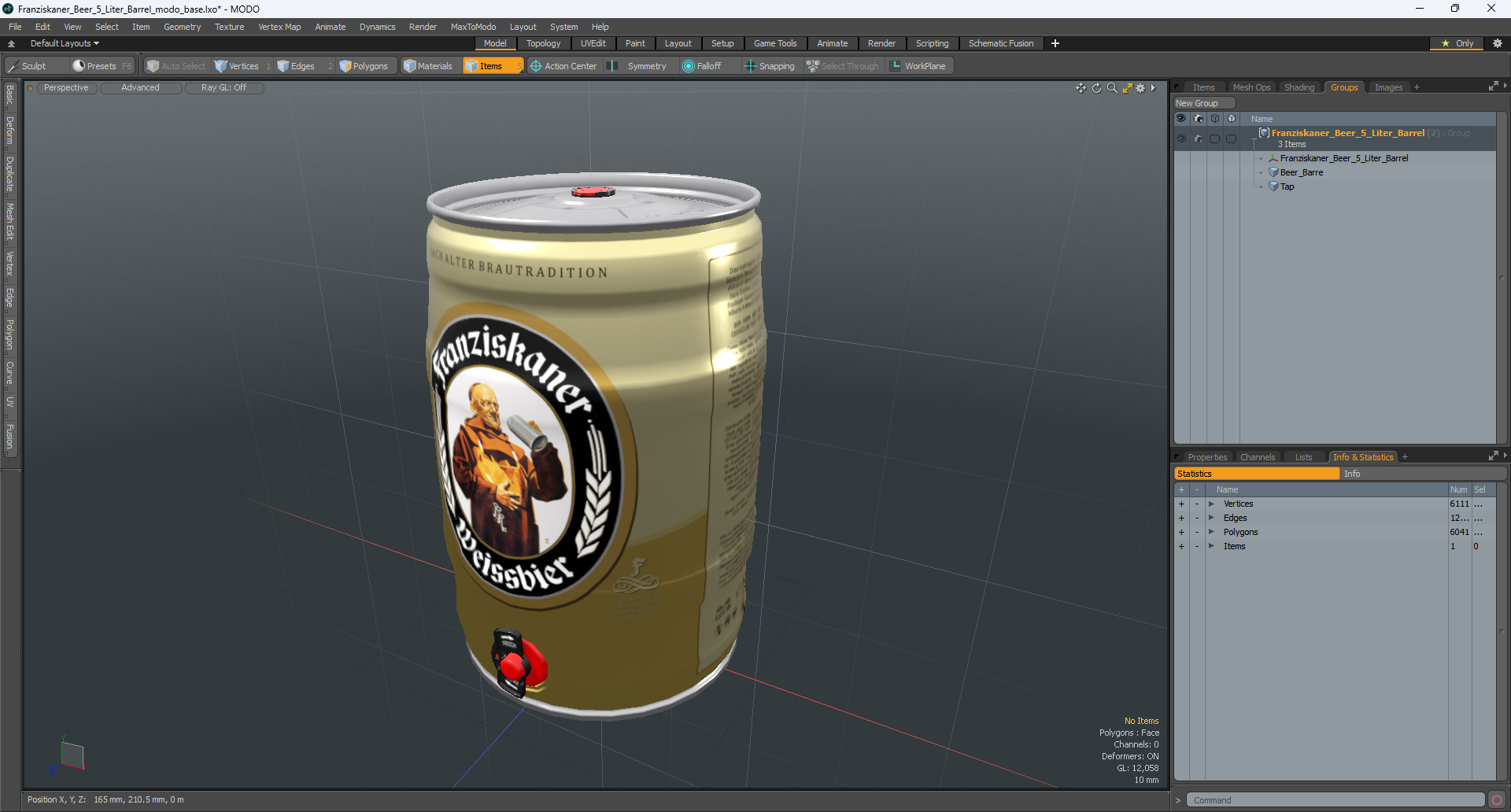Click the New Group button

(x=1204, y=103)
